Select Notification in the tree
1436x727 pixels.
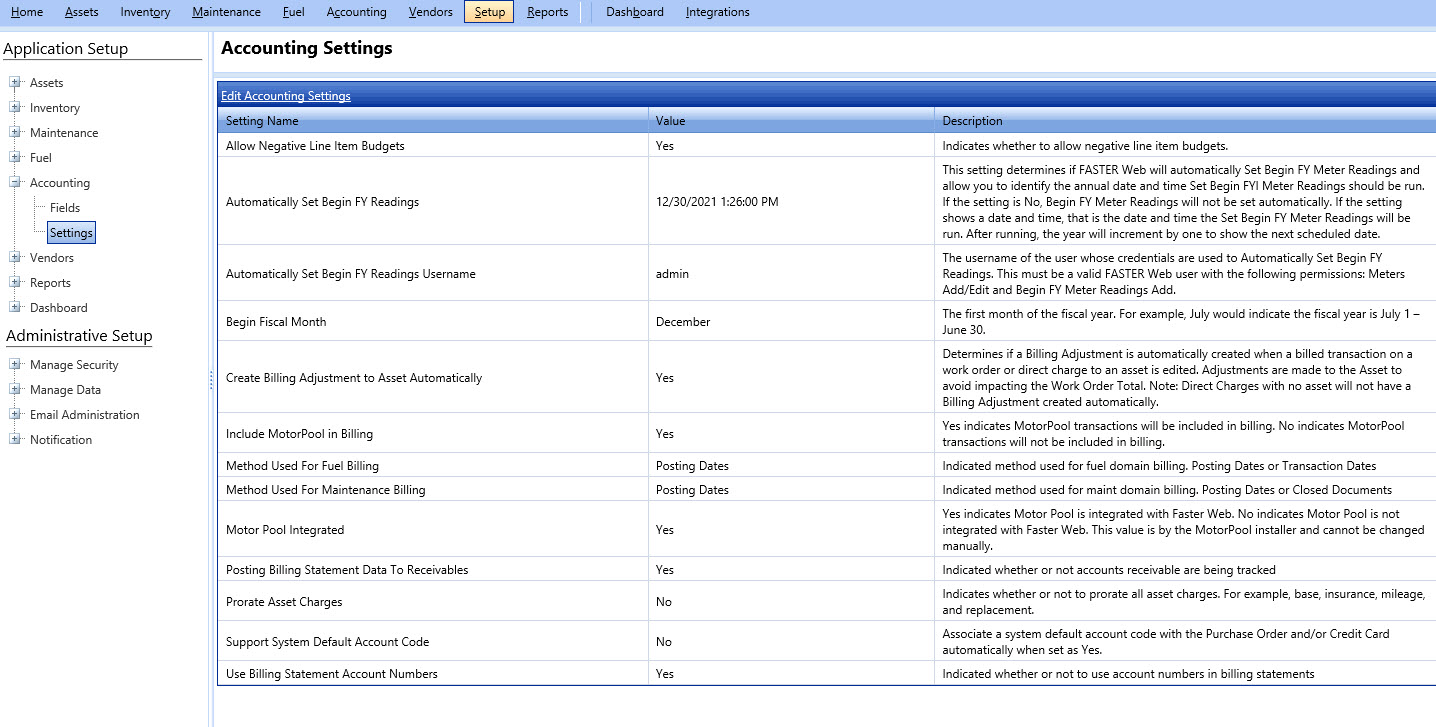point(61,439)
